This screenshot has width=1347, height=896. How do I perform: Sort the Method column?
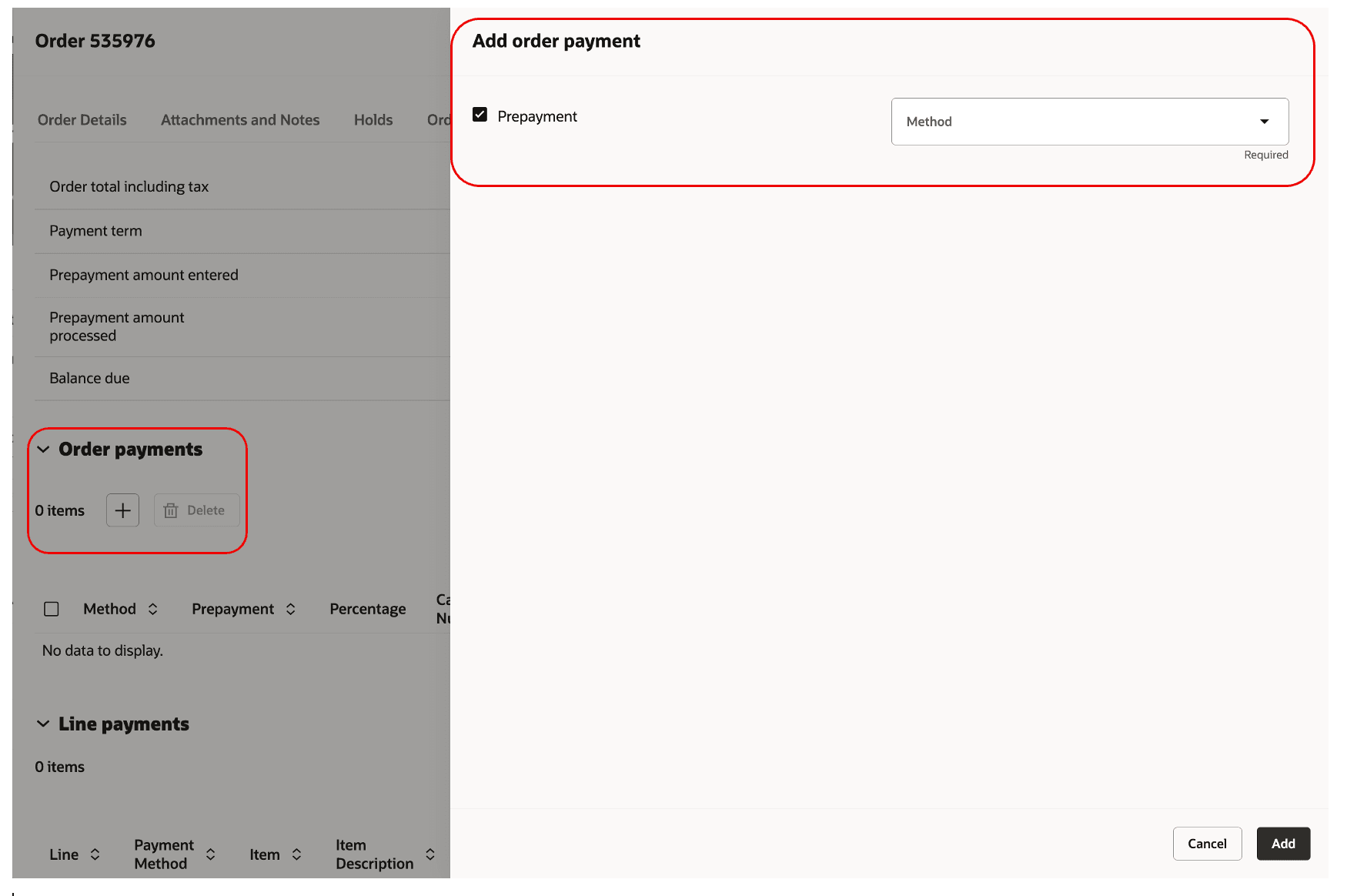[x=153, y=608]
